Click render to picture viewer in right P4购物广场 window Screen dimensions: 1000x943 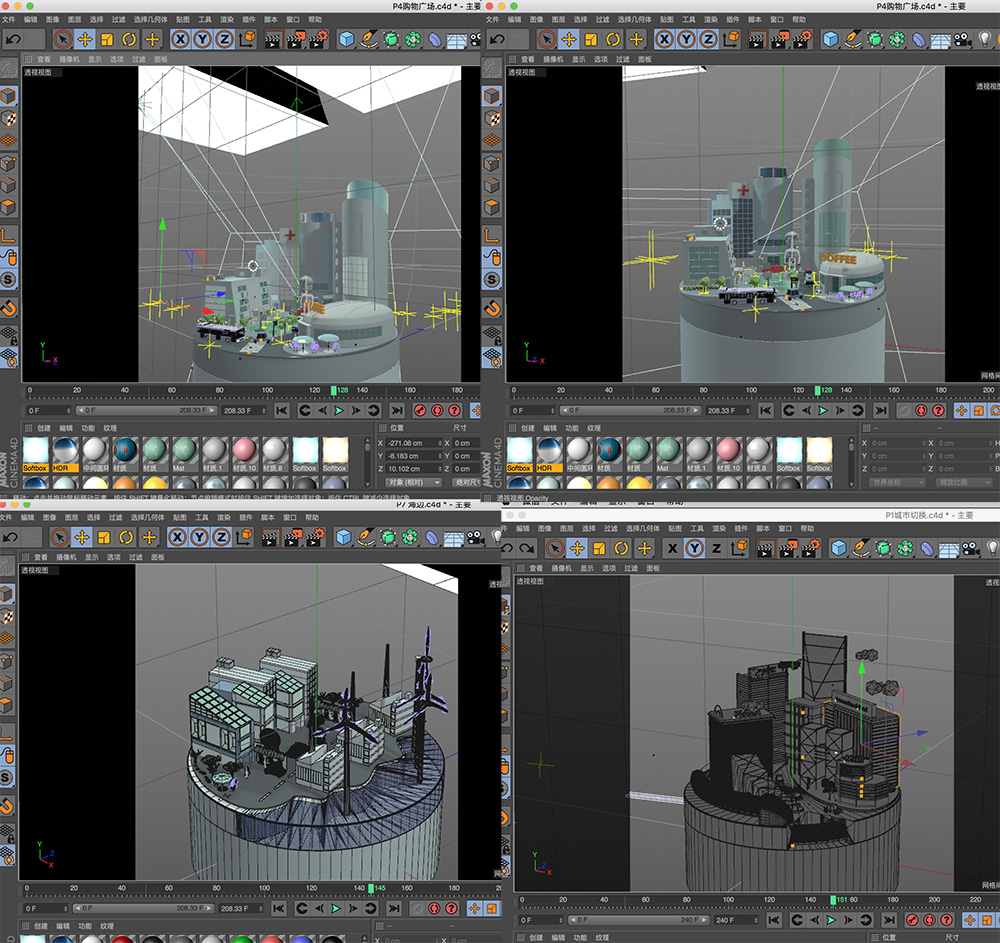coord(780,40)
